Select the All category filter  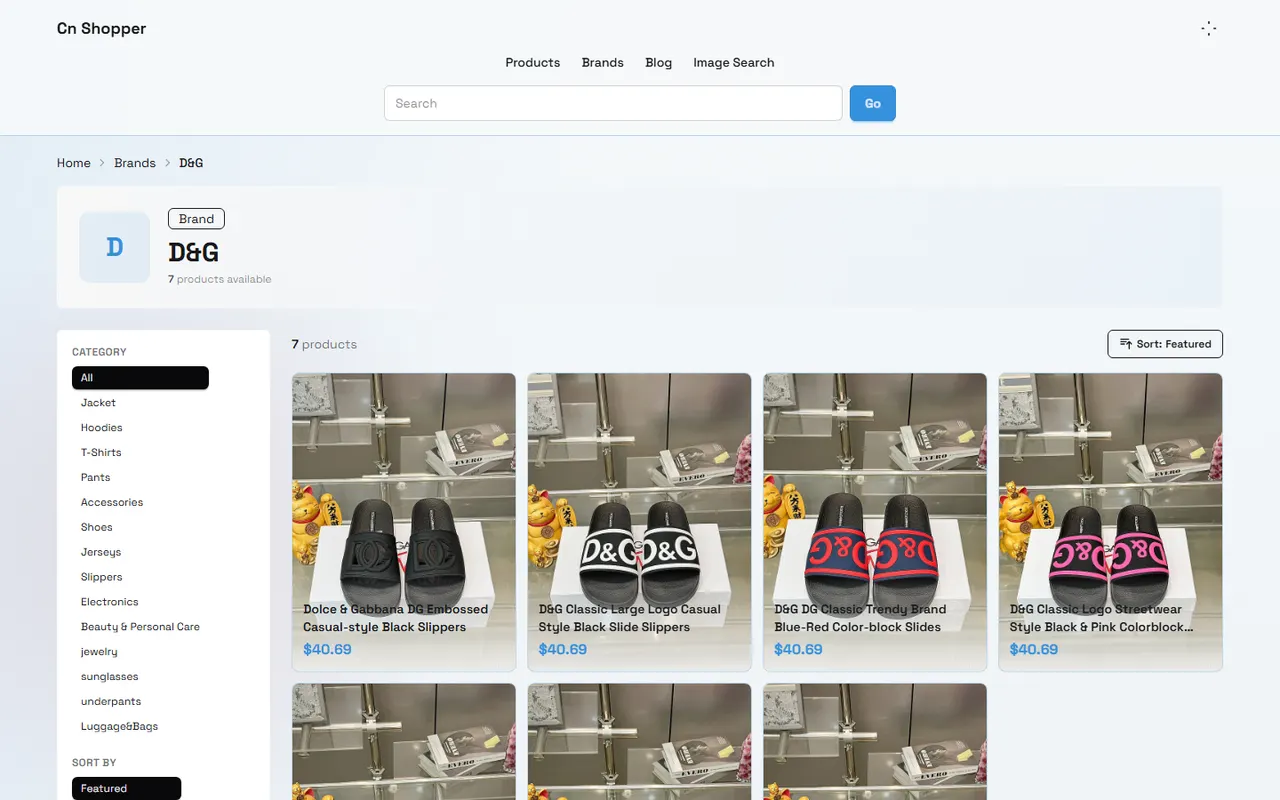140,378
